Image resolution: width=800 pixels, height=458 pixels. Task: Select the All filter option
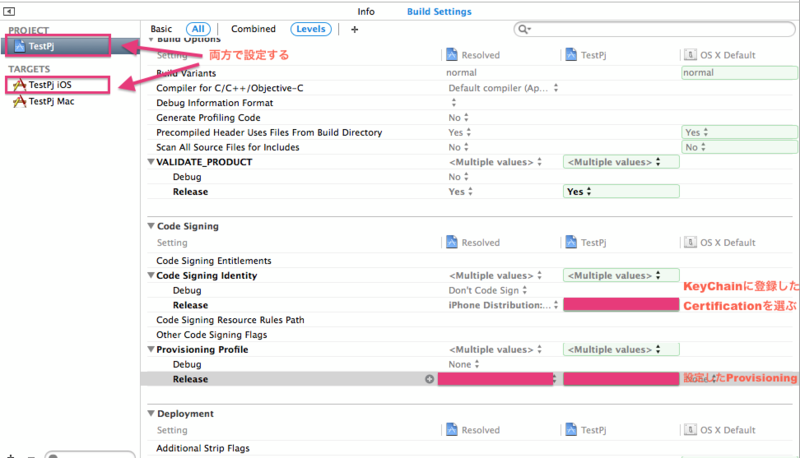[x=198, y=29]
